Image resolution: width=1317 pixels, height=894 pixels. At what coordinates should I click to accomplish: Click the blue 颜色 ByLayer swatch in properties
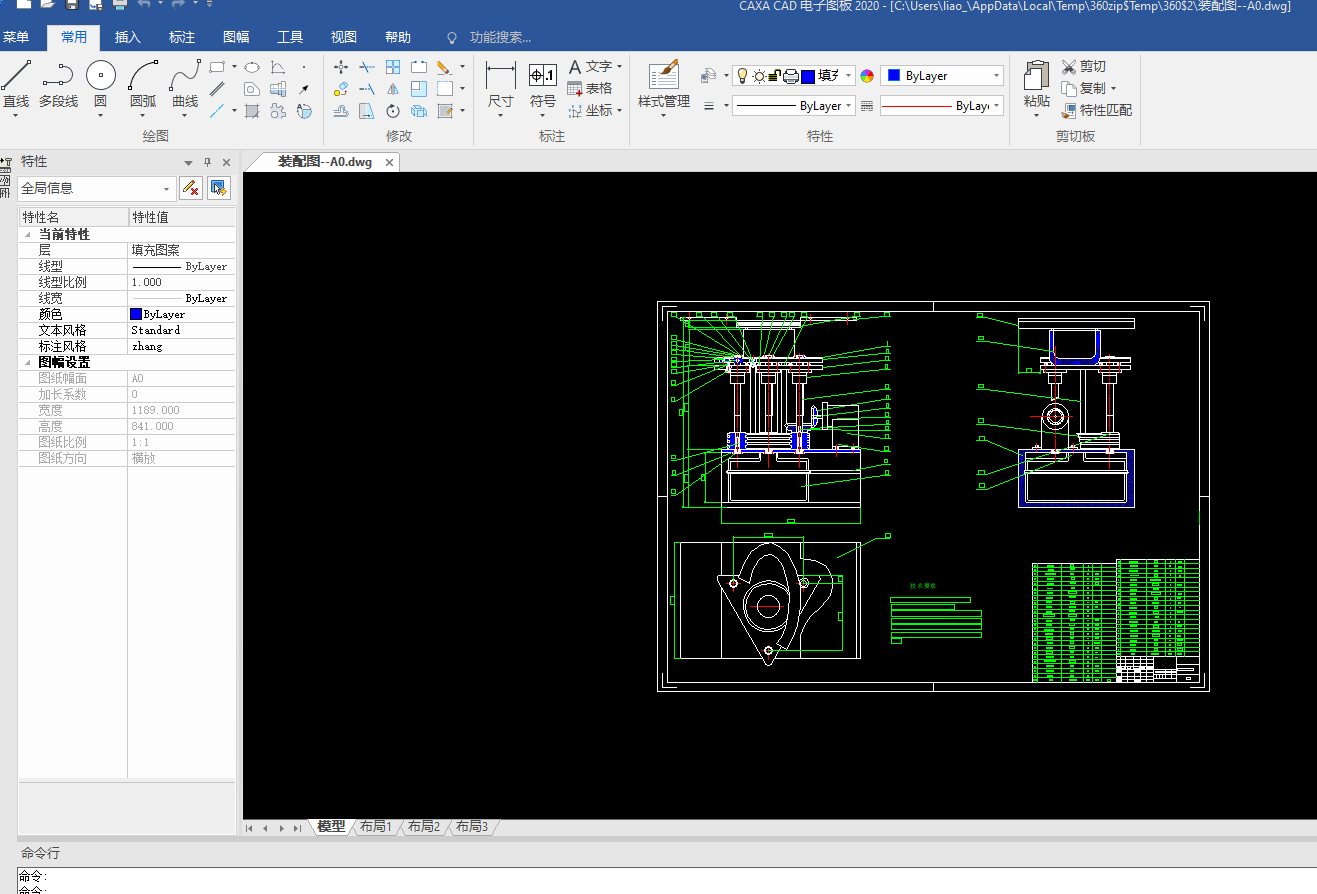pos(136,314)
